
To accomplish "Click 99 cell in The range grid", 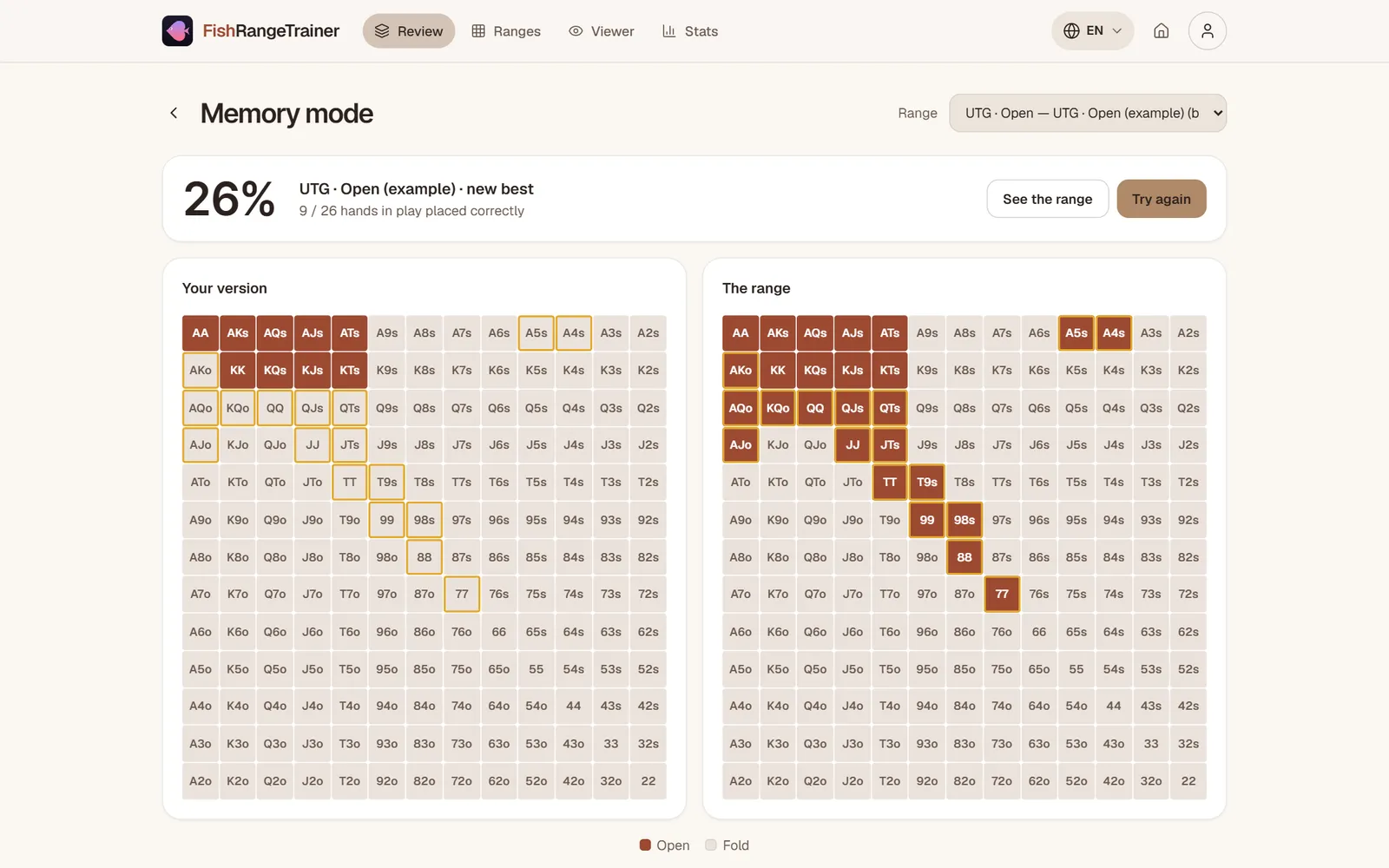I will click(927, 520).
